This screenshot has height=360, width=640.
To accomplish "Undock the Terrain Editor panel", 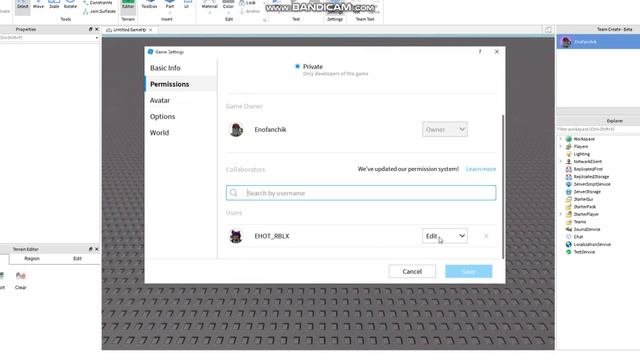I will click(91, 249).
